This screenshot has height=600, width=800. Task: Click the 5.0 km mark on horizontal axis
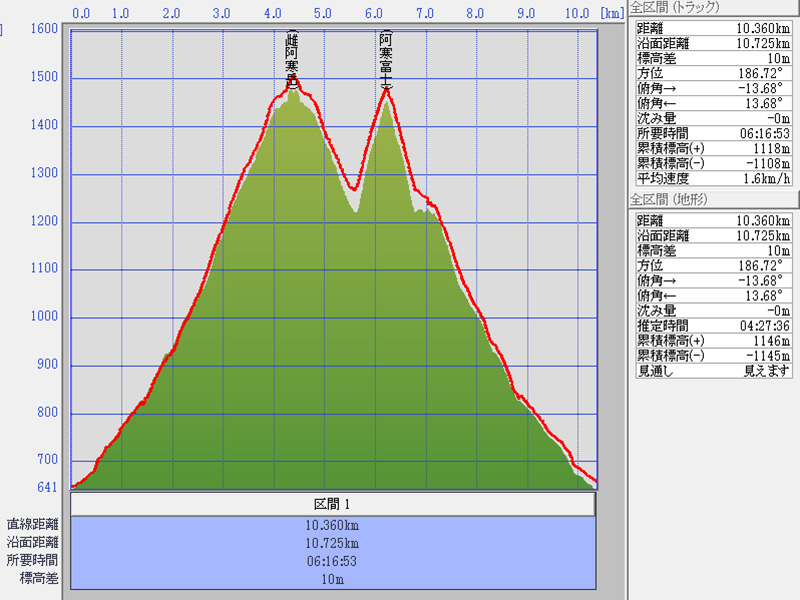point(323,14)
